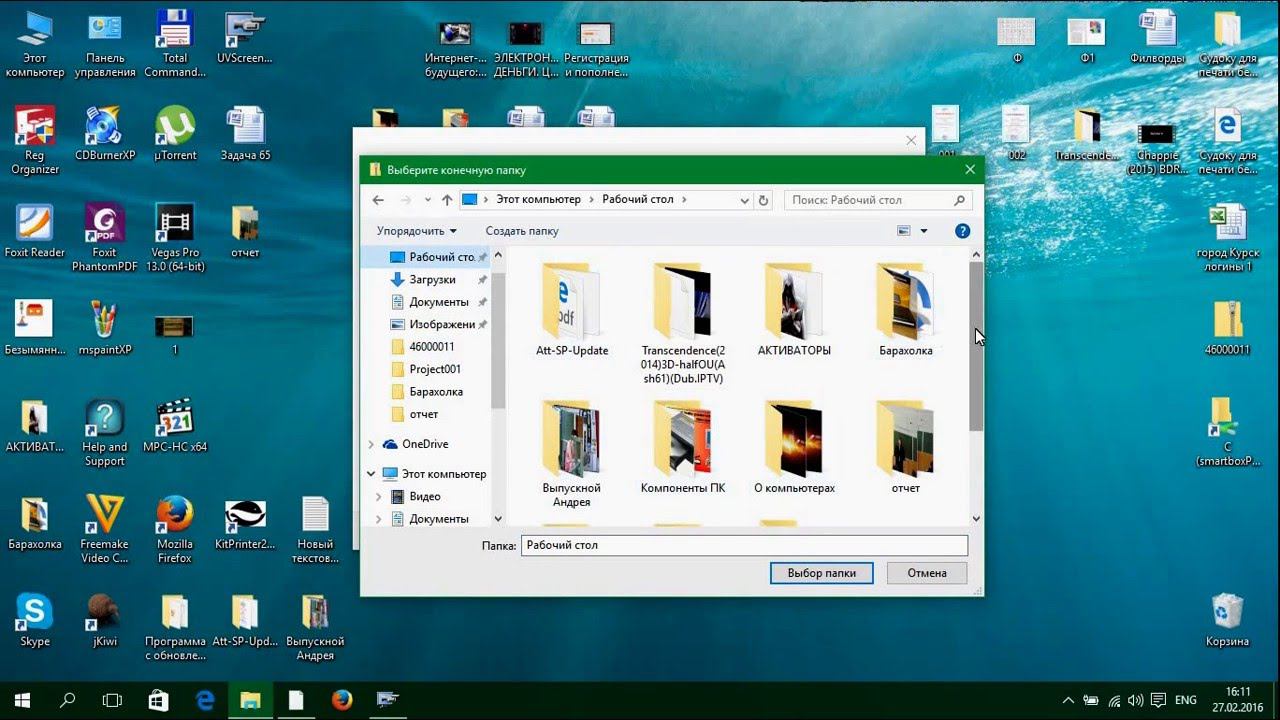
Task: Open taskbar search magnifier
Action: (68, 700)
